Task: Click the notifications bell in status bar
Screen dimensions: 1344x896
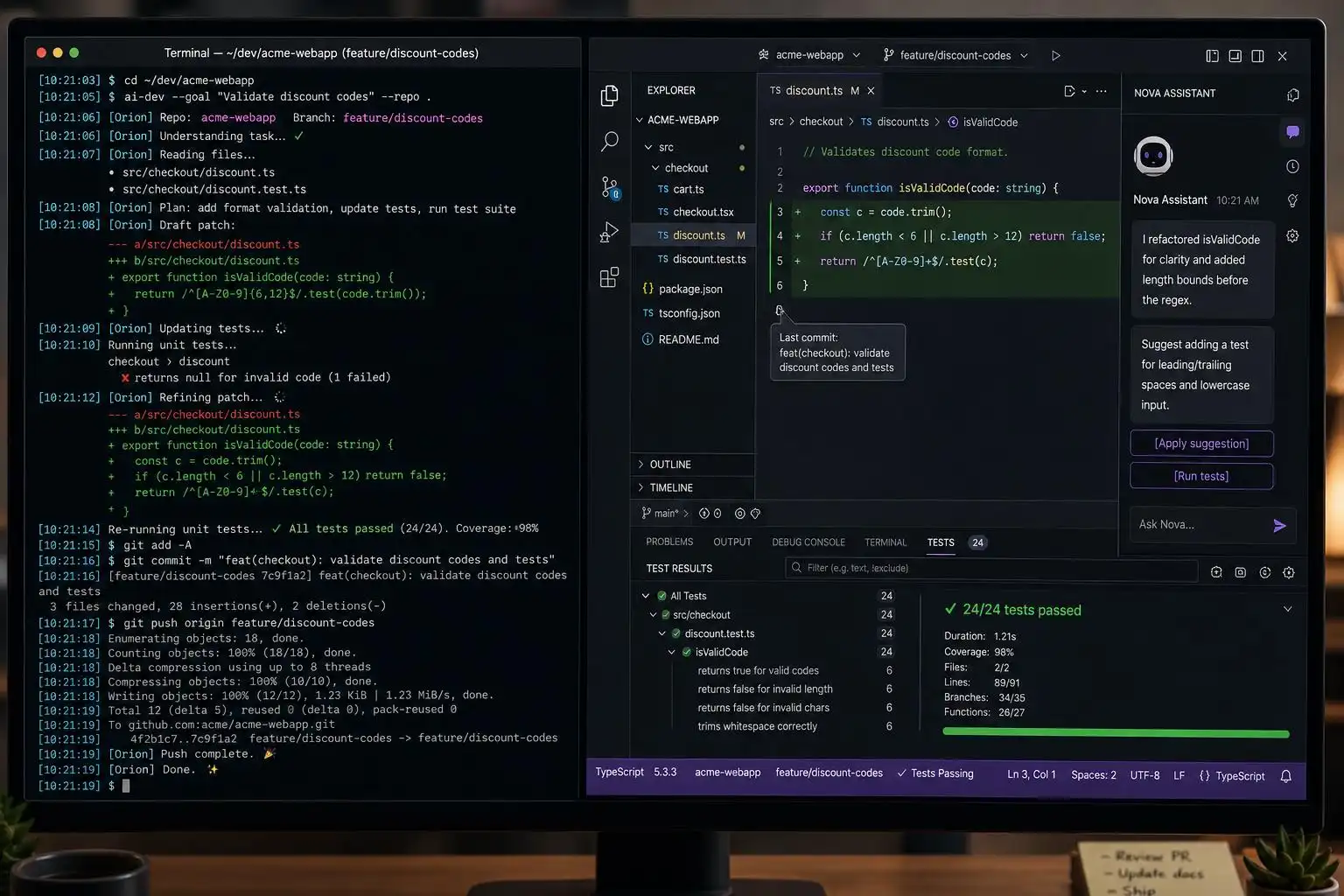Action: pyautogui.click(x=1285, y=776)
